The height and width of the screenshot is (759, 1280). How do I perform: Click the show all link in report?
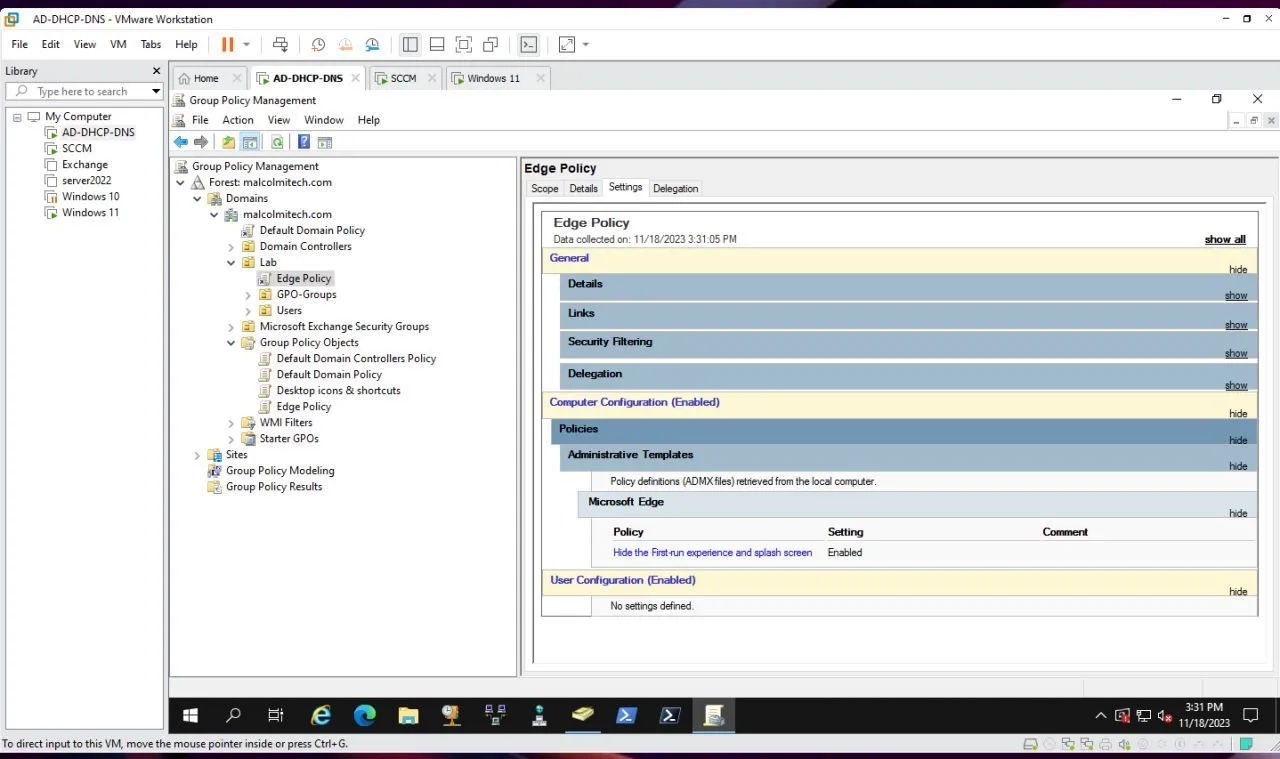(1225, 240)
